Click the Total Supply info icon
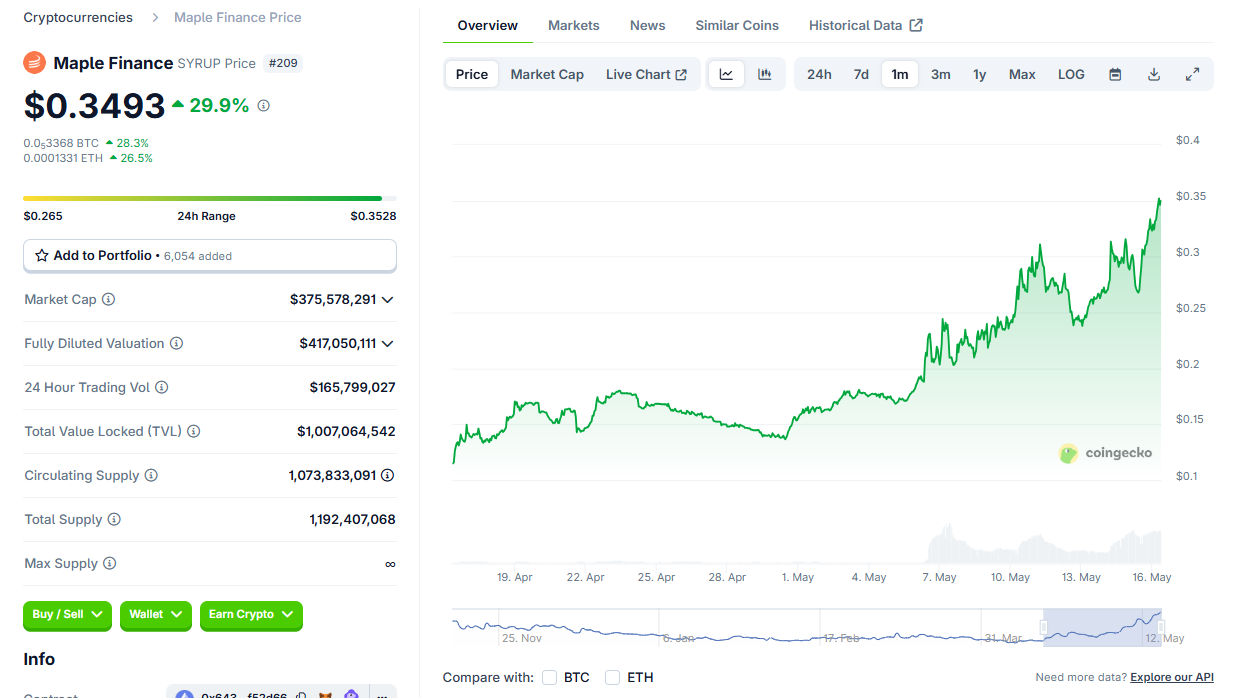 point(114,519)
